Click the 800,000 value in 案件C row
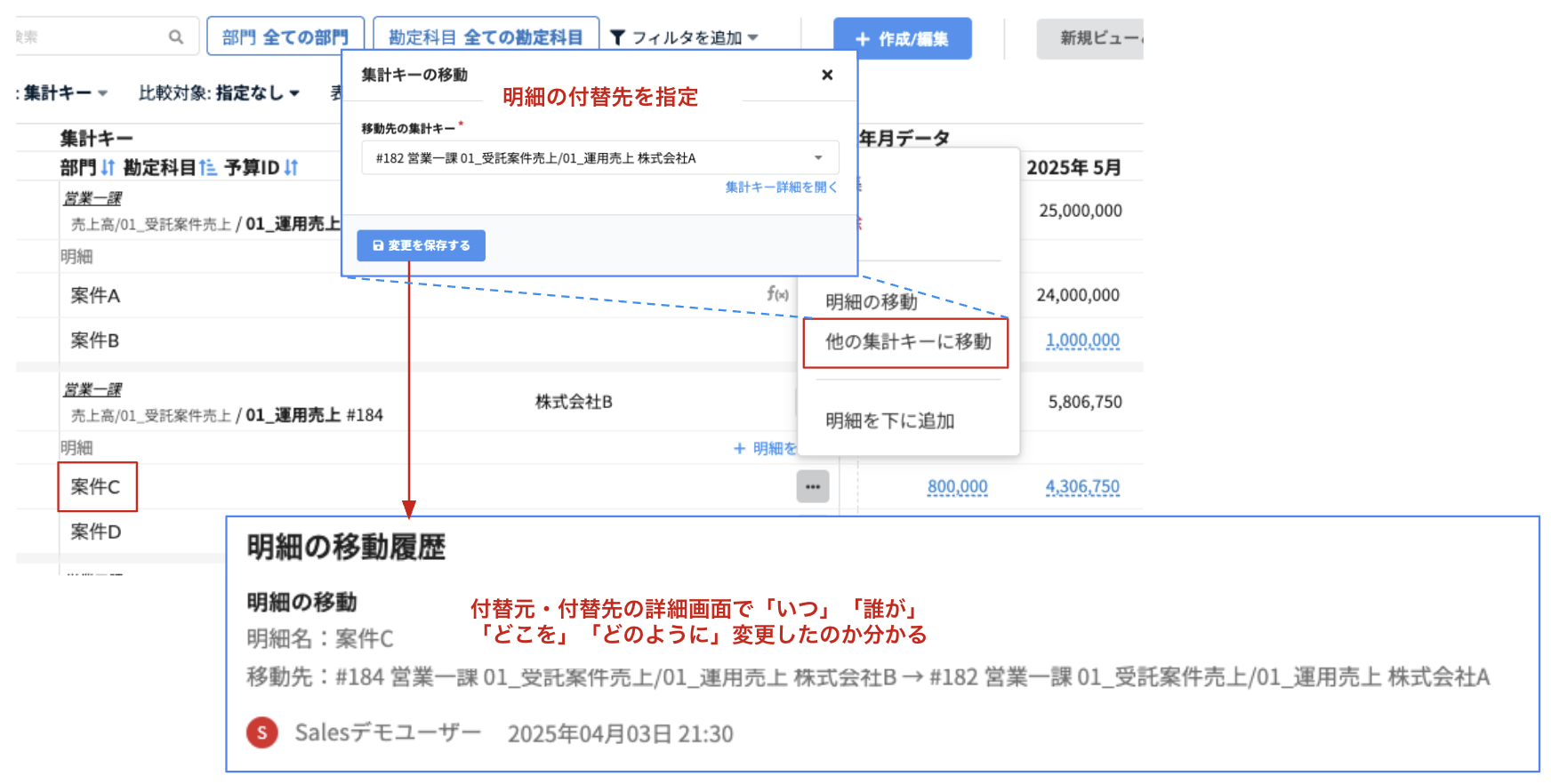 957,487
